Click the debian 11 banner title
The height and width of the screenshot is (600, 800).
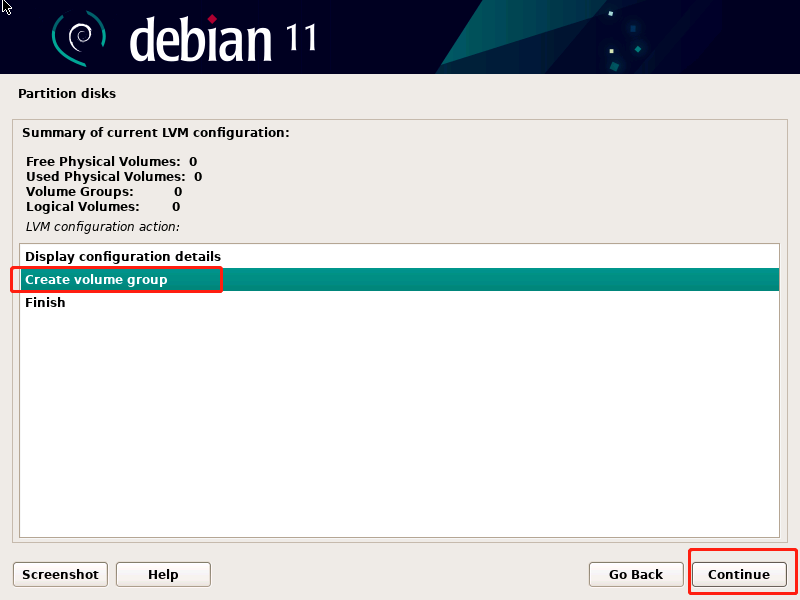(x=223, y=39)
